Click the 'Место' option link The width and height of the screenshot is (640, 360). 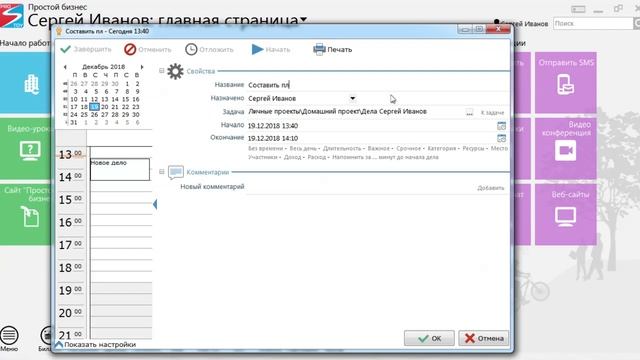[499, 149]
